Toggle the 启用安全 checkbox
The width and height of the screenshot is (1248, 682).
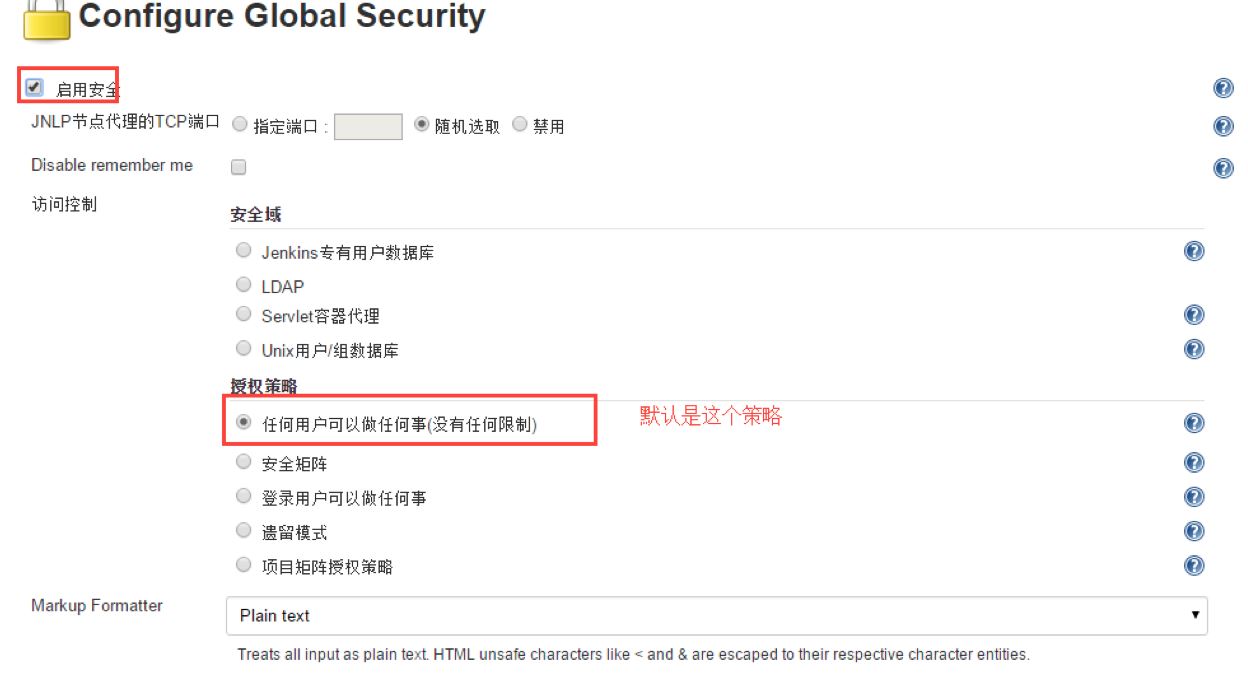(x=34, y=87)
